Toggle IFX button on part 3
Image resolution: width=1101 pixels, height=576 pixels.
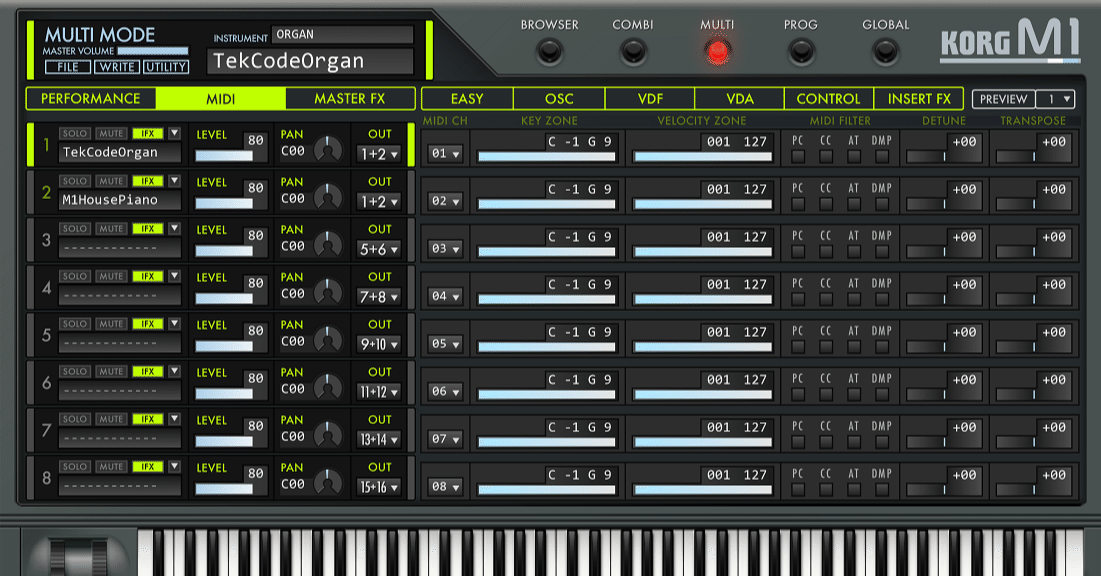[147, 229]
